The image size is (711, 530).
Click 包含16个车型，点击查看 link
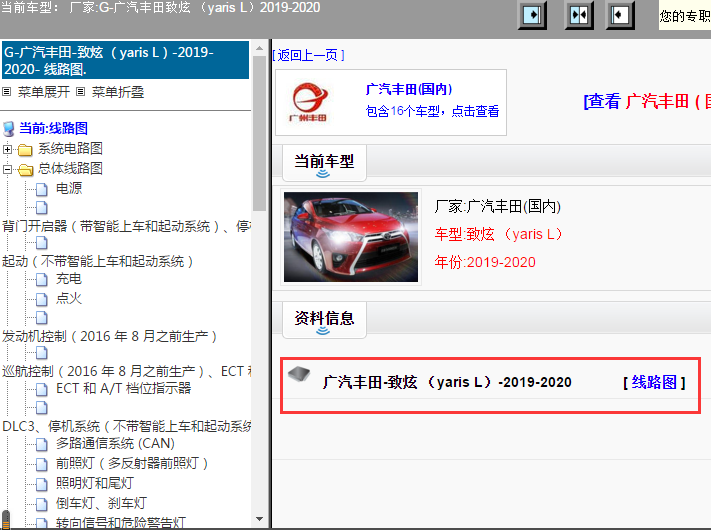tap(433, 111)
